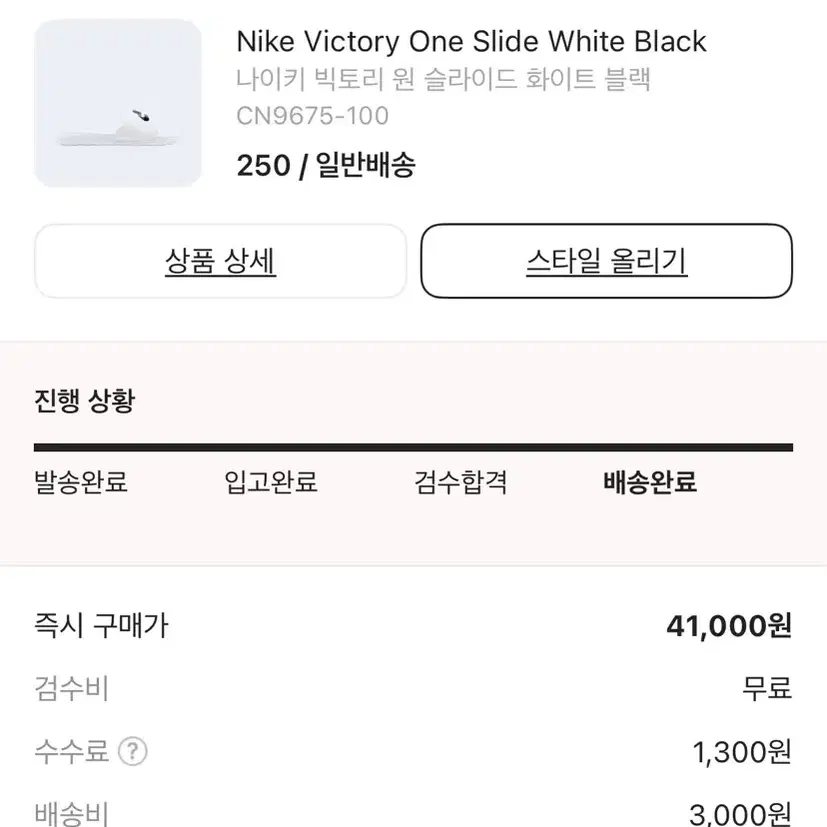Select the Nike Victory One Slide title
The height and width of the screenshot is (827, 827).
click(x=471, y=41)
